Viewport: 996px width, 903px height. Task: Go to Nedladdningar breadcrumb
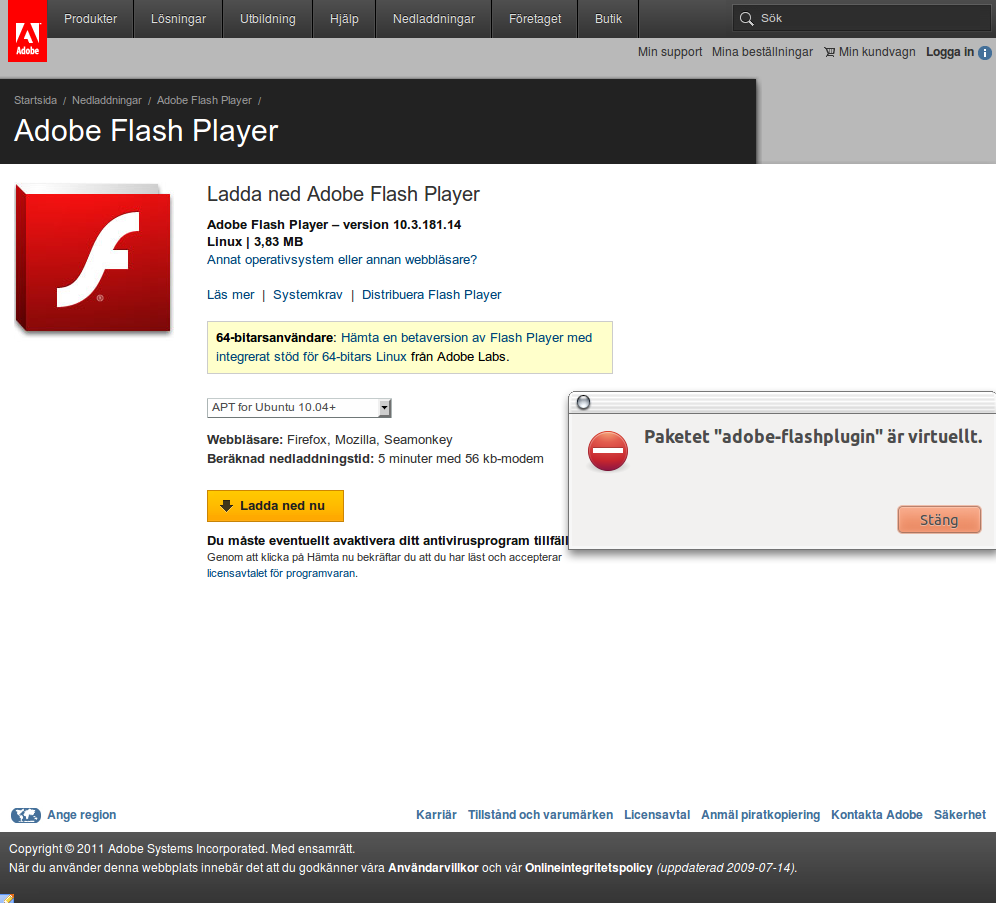107,100
